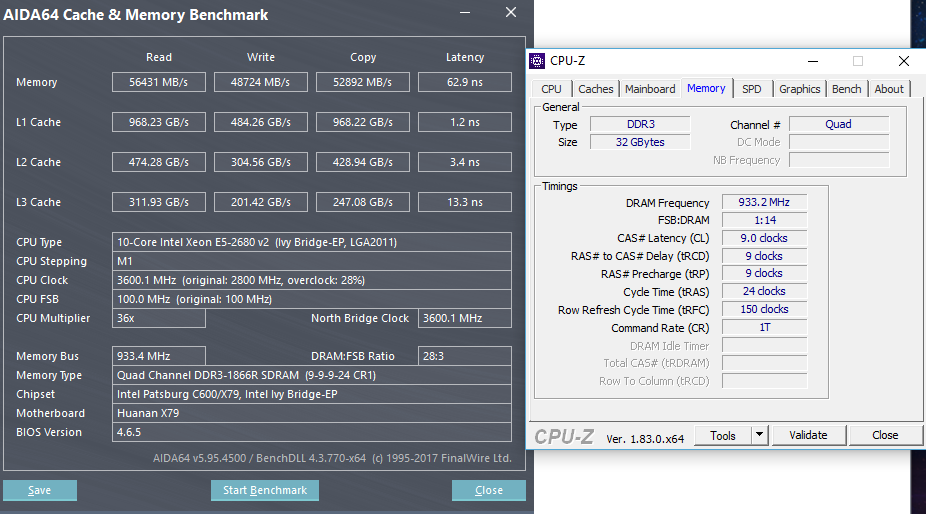Click the Tools button in CPU-Z
The image size is (926, 514).
pos(723,435)
